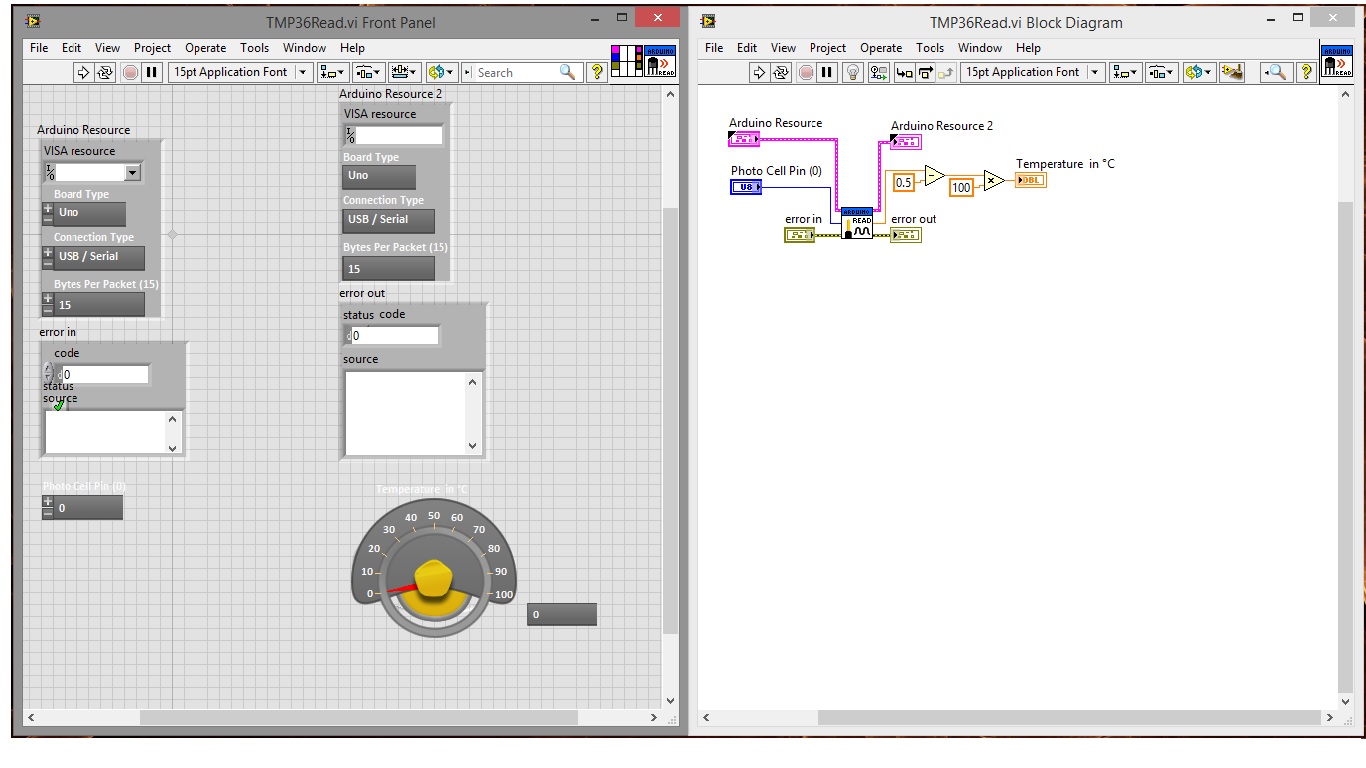Open Operate menu in Front Panel window
The image size is (1366, 768).
(206, 48)
